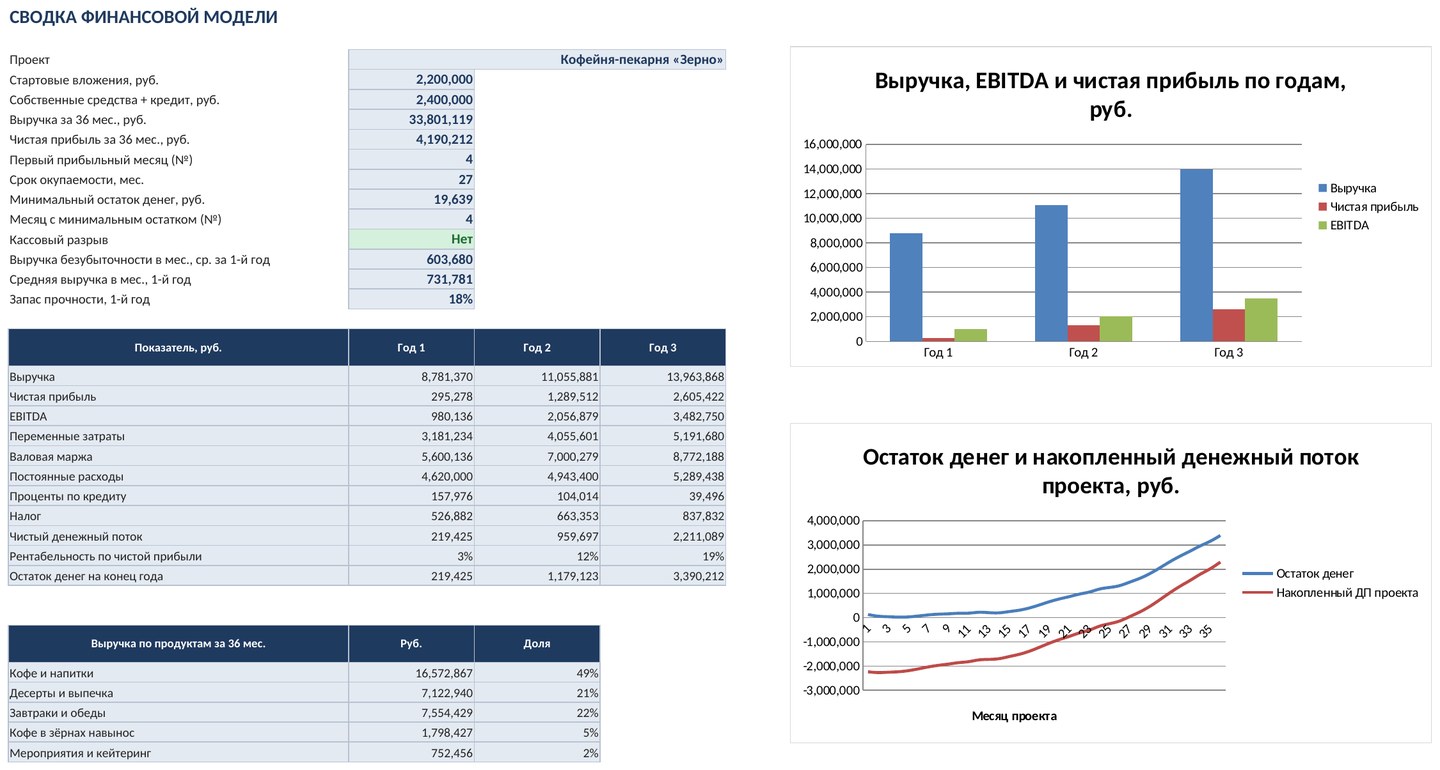
Task: Click the blue Выручка legend swatch
Action: [x=1323, y=188]
